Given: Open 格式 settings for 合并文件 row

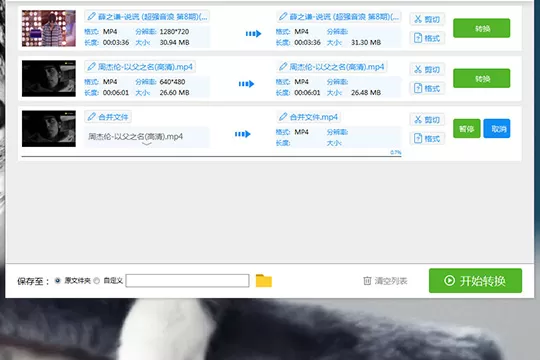Looking at the screenshot, I should point(427,138).
